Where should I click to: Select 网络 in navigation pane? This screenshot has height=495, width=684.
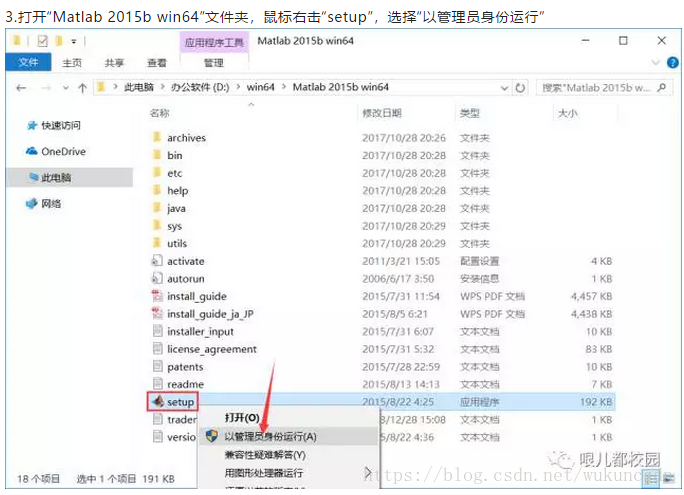[x=51, y=203]
